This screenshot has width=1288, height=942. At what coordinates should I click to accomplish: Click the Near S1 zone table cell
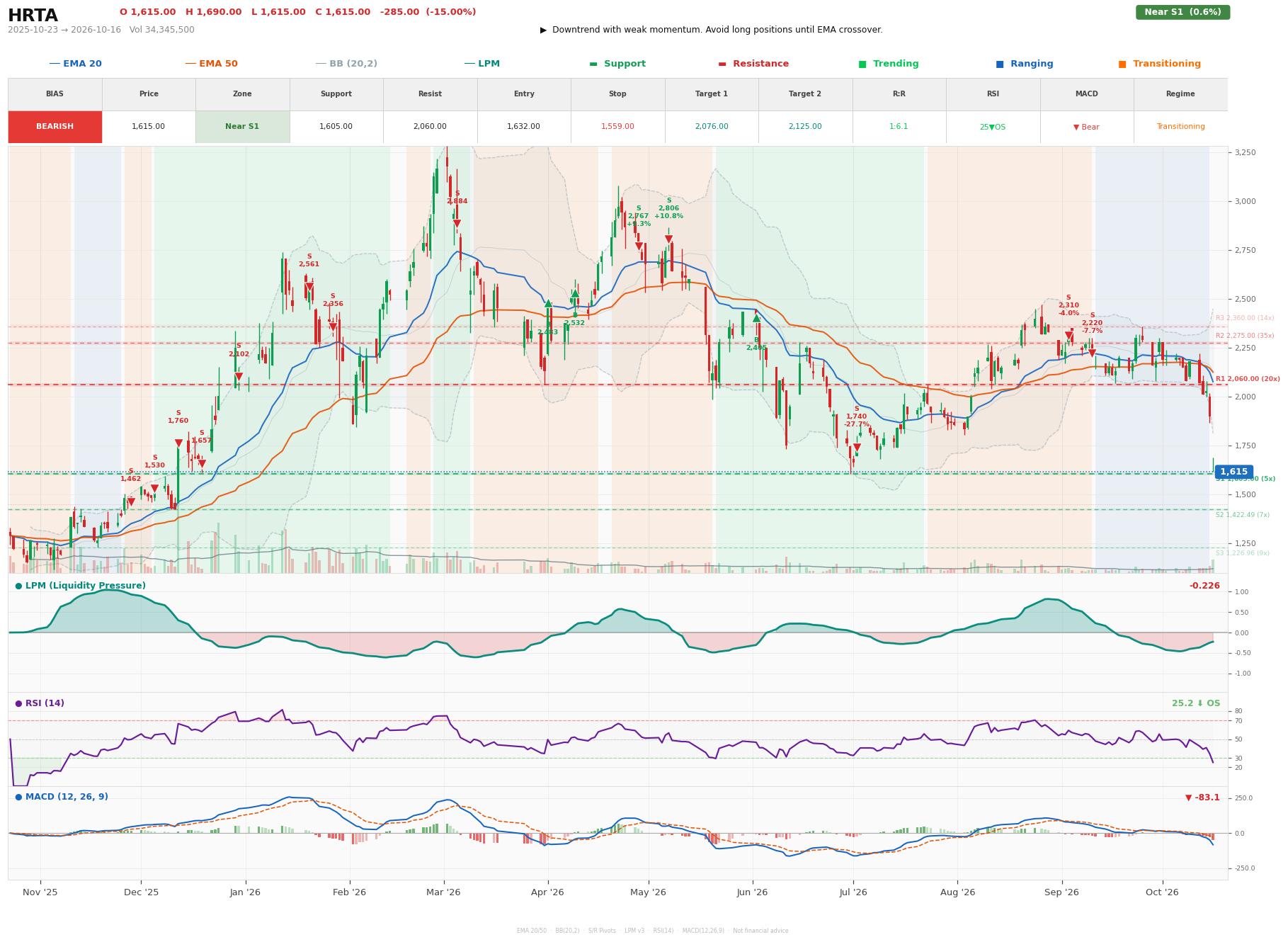coord(242,127)
